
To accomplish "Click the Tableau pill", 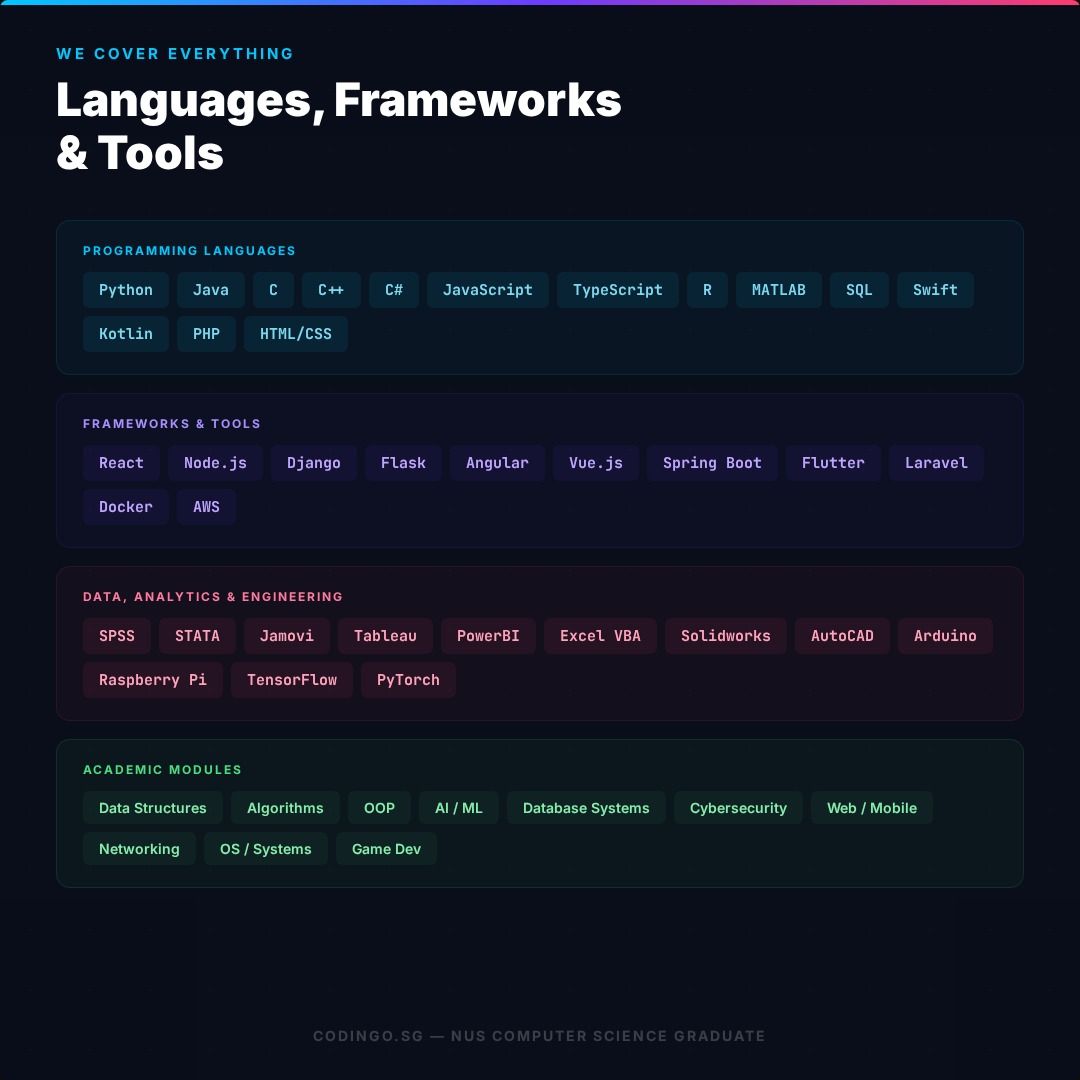I will click(385, 636).
